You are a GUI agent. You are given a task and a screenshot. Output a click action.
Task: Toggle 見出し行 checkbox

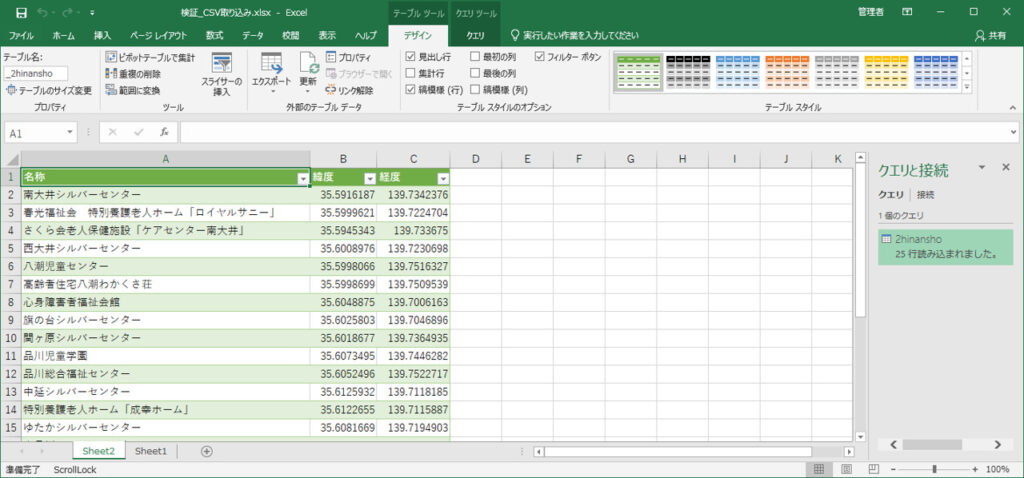410,57
